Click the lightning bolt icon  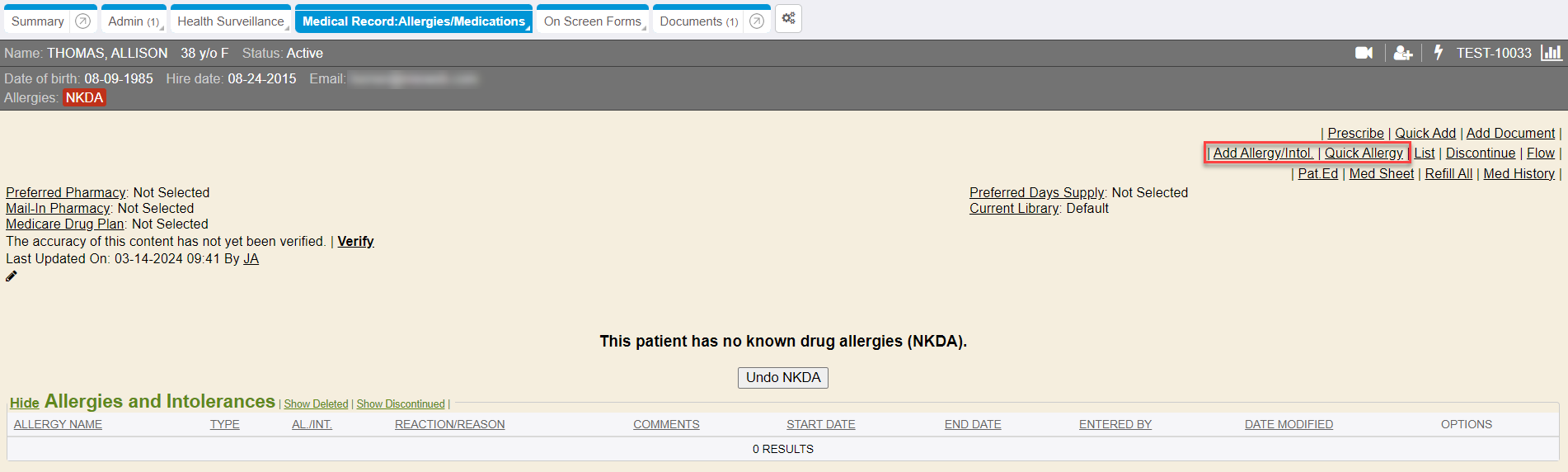(x=1438, y=53)
